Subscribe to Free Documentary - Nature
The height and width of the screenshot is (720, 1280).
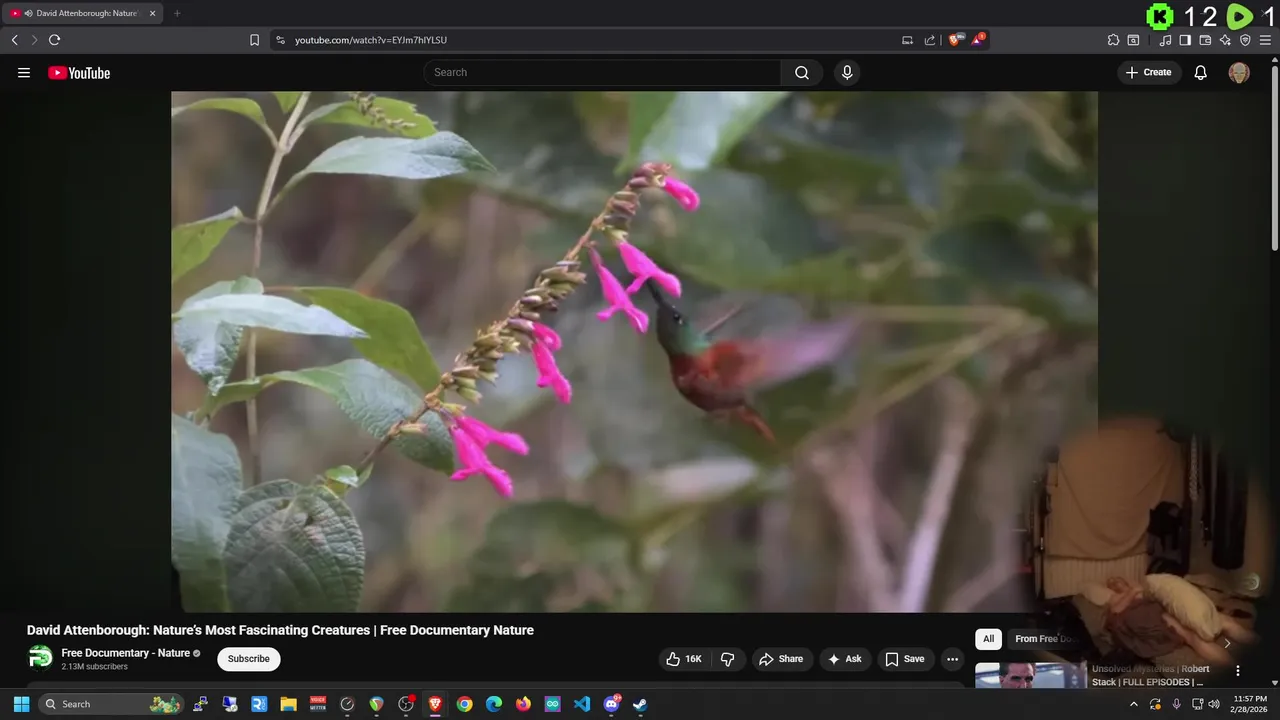point(248,659)
